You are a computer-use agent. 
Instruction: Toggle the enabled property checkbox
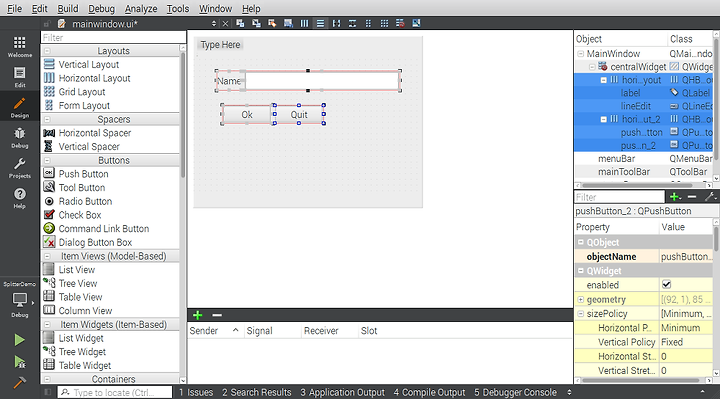pyautogui.click(x=666, y=285)
